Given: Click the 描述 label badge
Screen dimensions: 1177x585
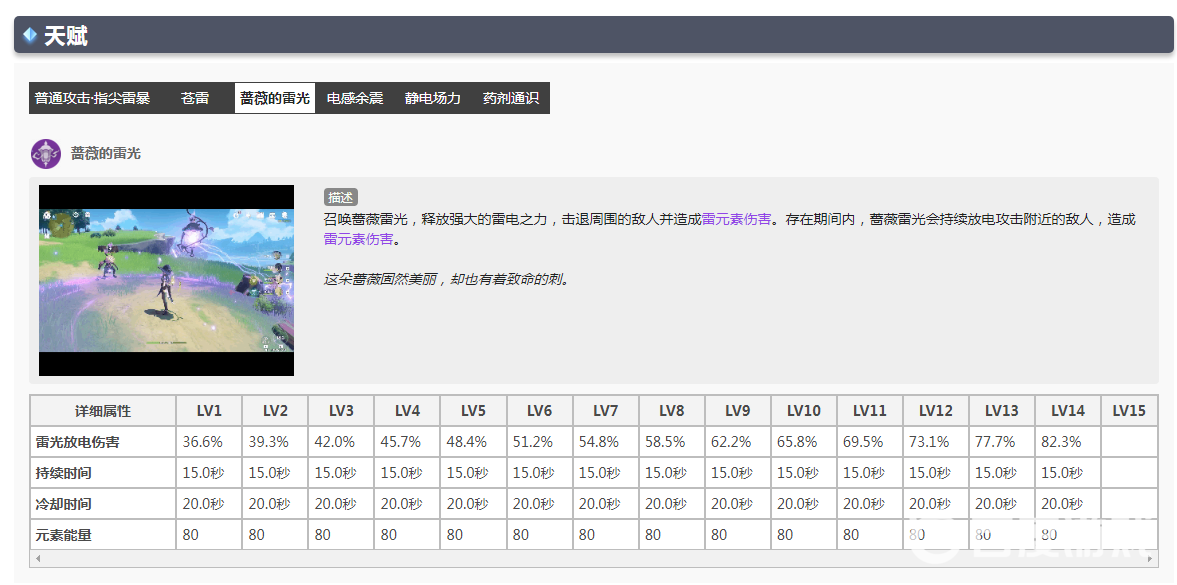Looking at the screenshot, I should tap(341, 198).
